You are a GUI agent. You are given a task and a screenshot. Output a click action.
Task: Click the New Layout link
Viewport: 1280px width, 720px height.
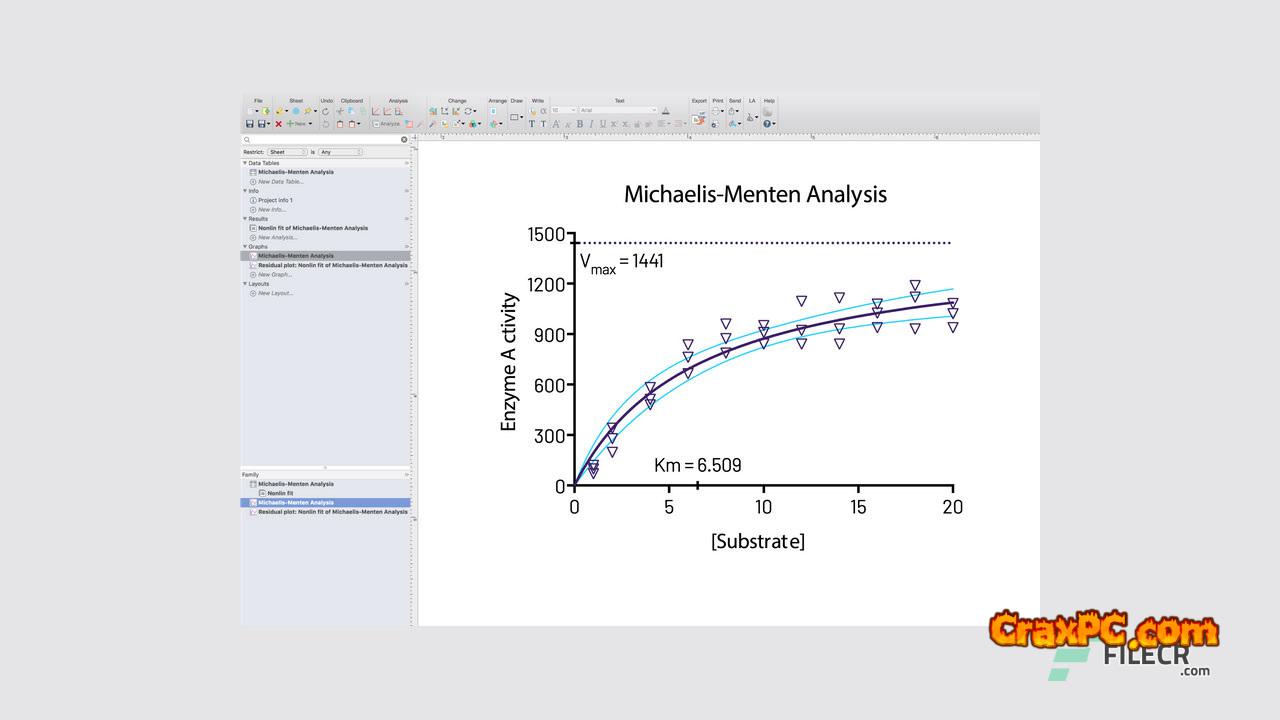coord(275,293)
